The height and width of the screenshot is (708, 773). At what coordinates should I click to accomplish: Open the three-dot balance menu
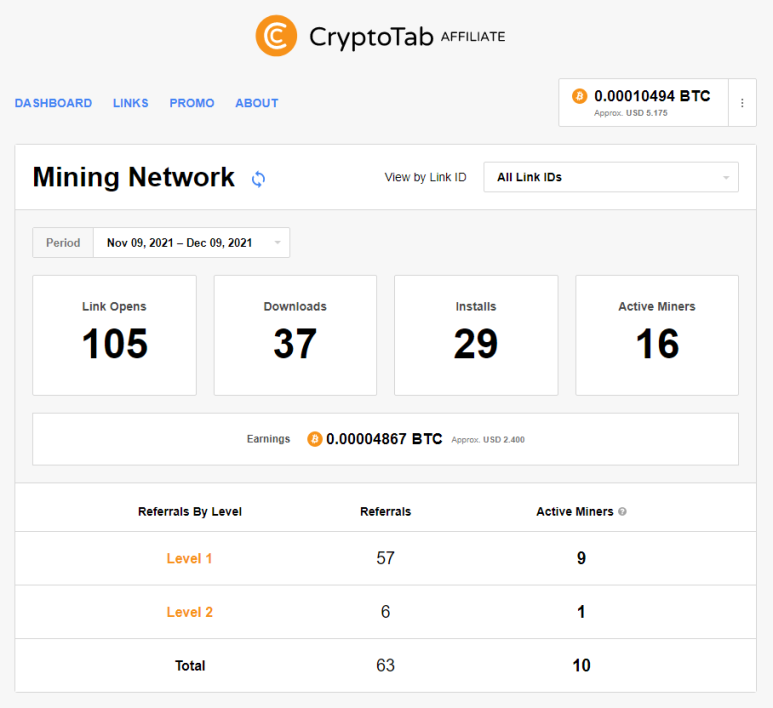pyautogui.click(x=742, y=103)
